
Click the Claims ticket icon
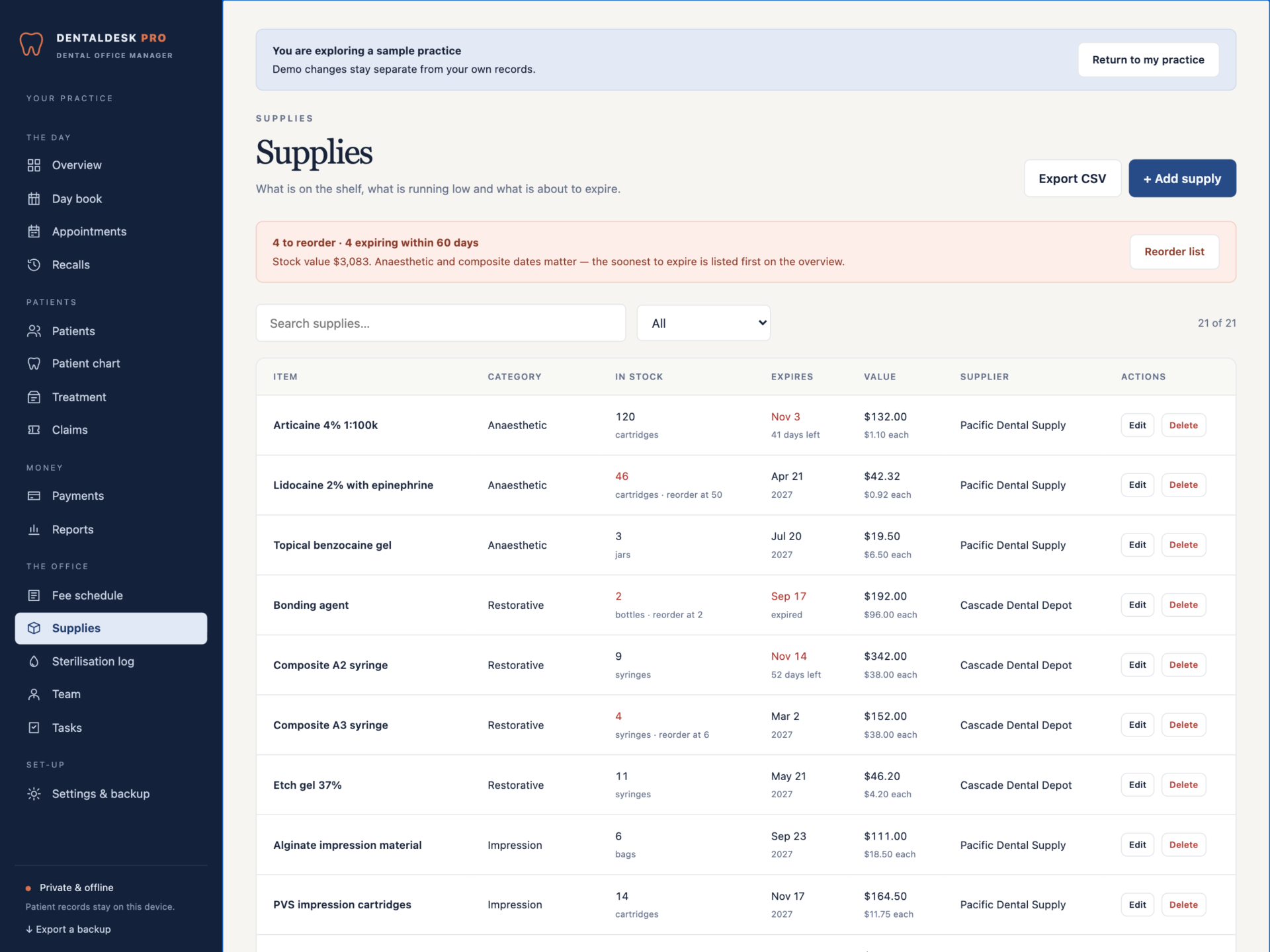point(34,430)
